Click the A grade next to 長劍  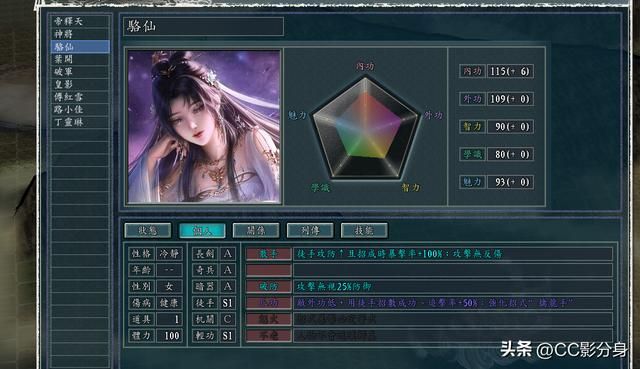tap(228, 254)
